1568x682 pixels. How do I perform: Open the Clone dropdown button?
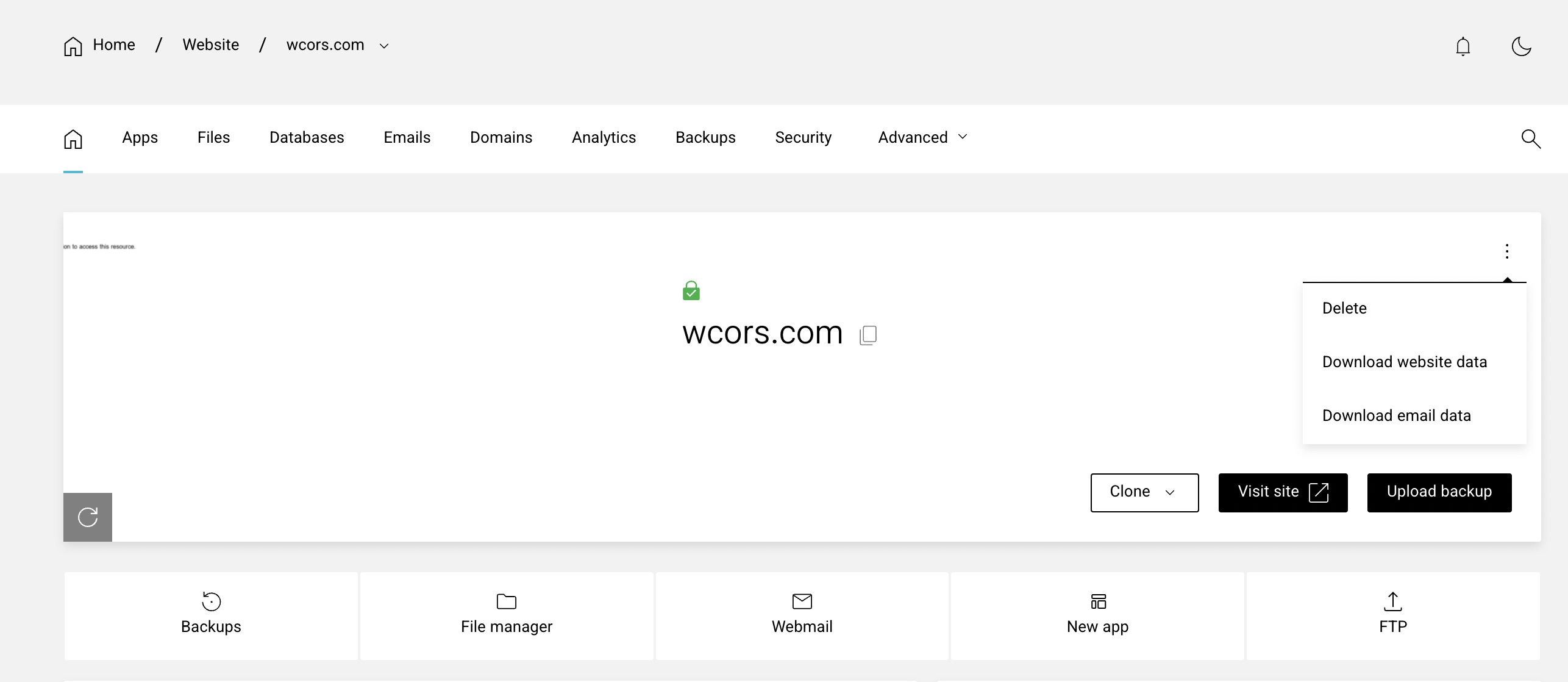click(x=1144, y=492)
